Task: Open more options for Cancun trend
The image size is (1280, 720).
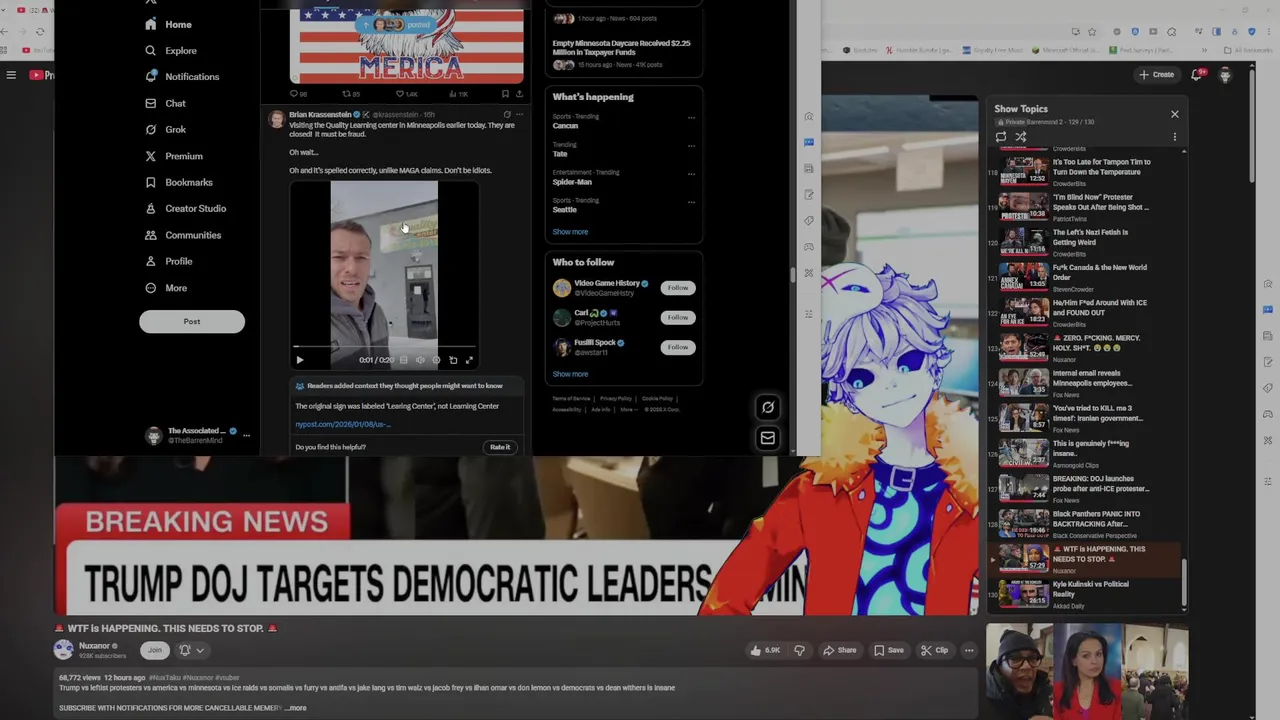Action: (691, 118)
